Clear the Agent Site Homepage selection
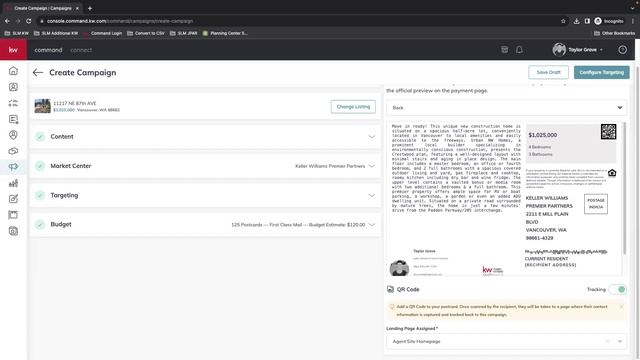 (x=607, y=341)
